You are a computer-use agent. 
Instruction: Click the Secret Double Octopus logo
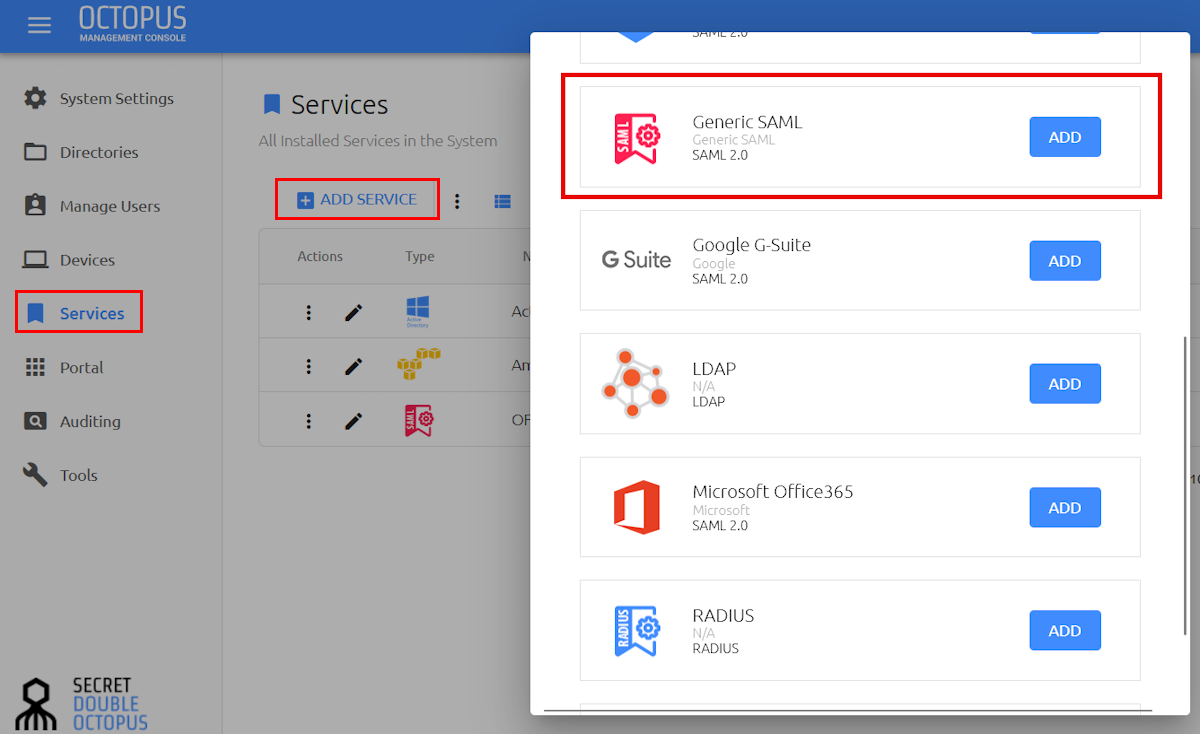[83, 703]
